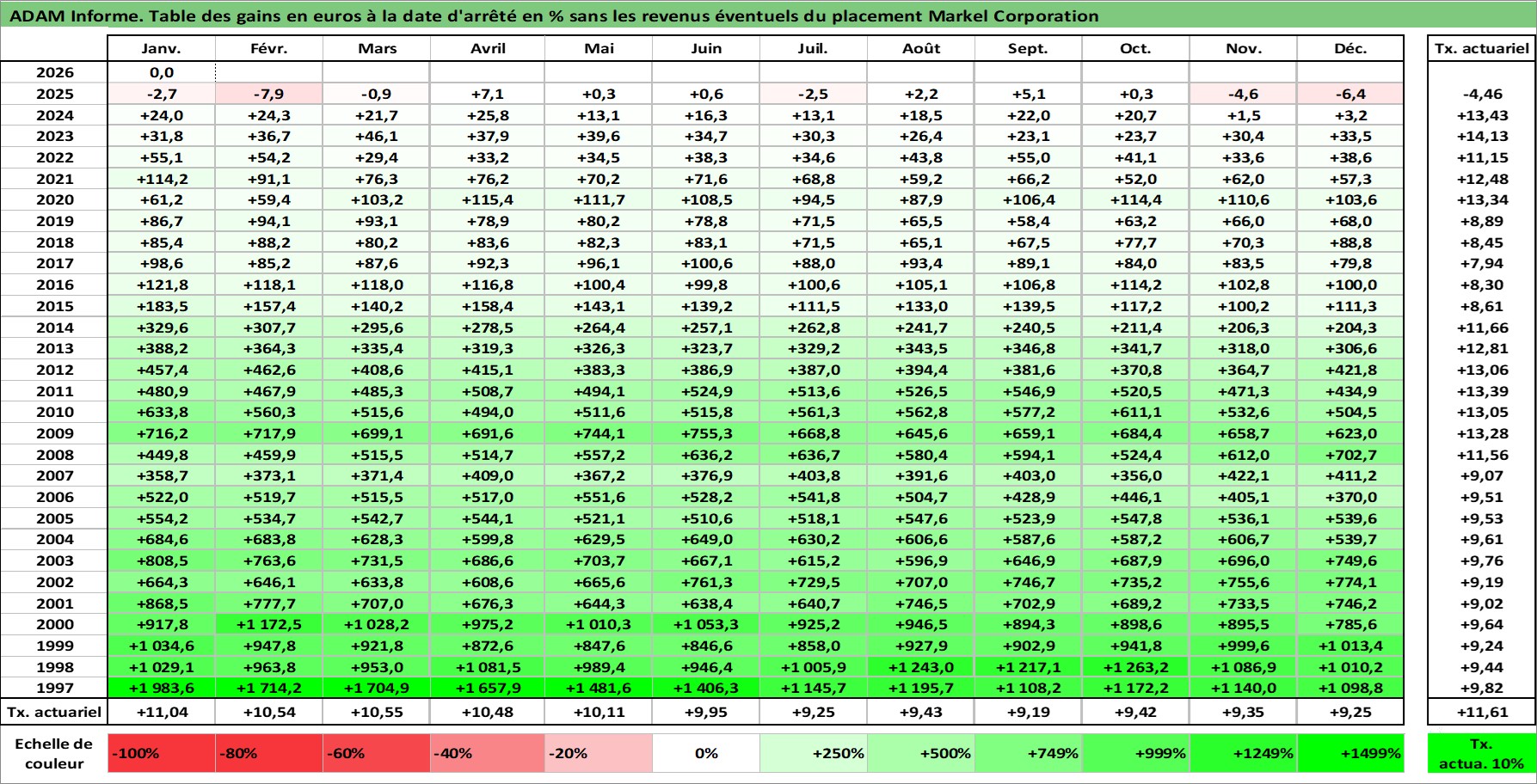
Task: Click the +55,0 cell in 2022
Action: 1028,157
